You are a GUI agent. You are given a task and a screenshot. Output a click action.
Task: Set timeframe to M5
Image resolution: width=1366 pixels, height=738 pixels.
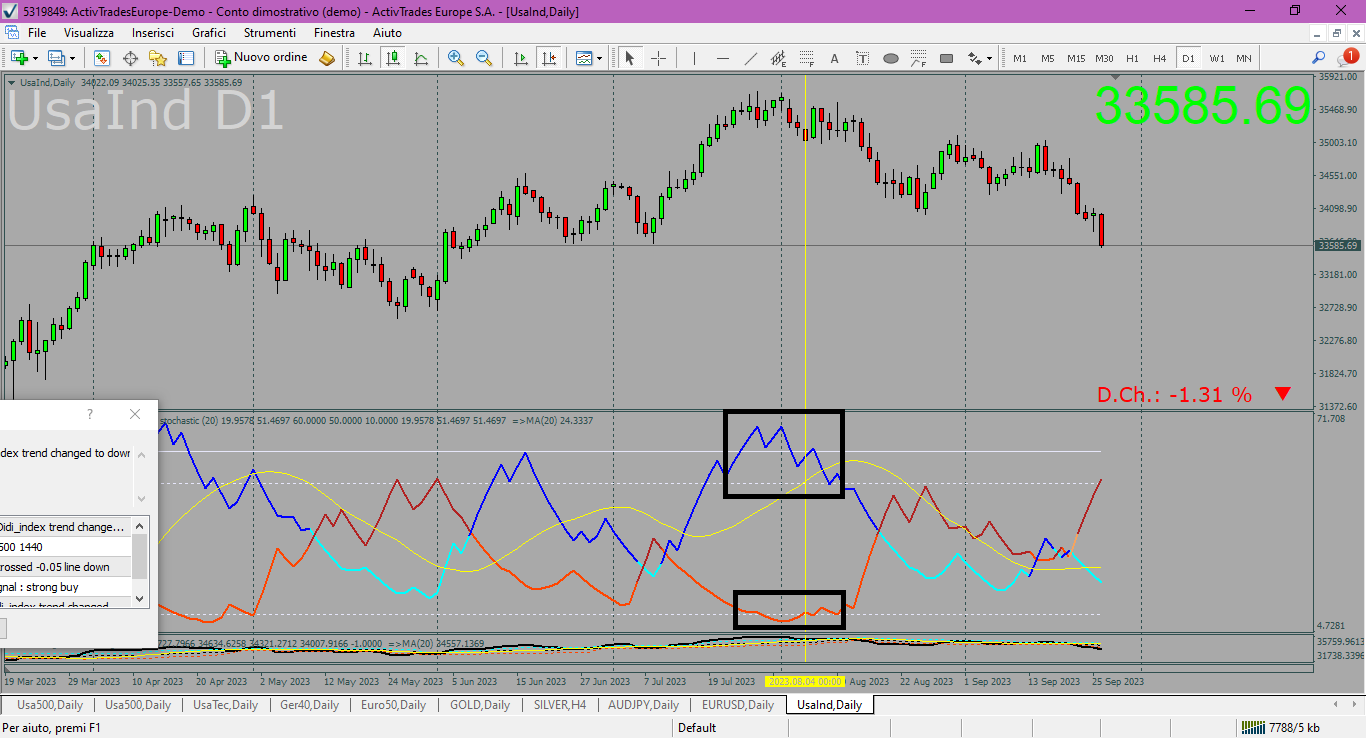[1048, 58]
